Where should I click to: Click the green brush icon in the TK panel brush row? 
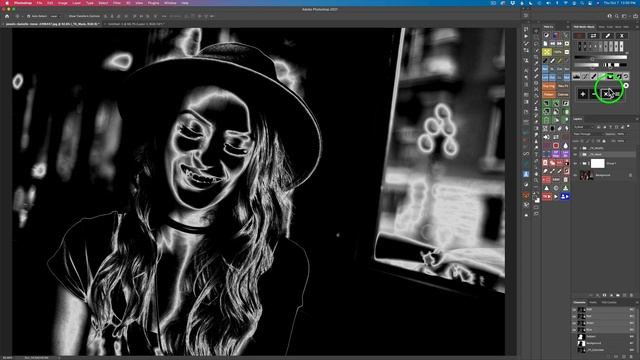coord(559,61)
